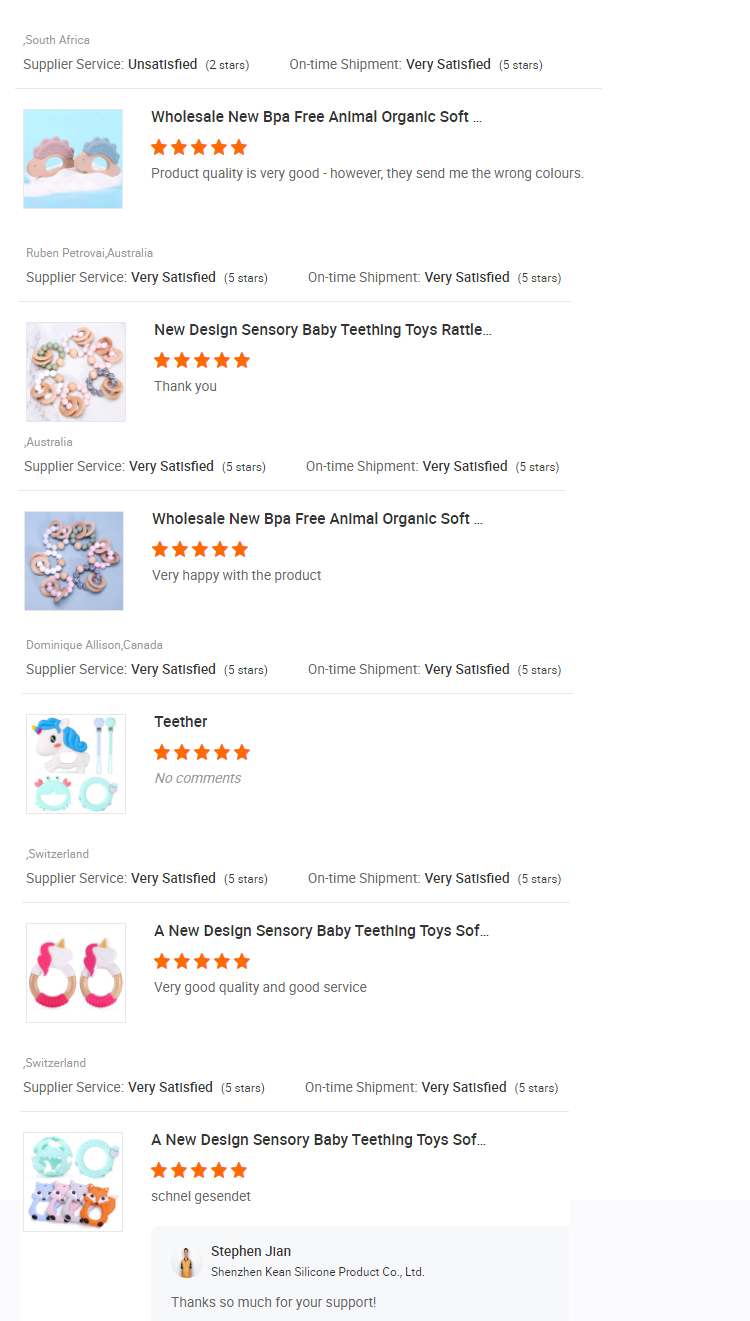The height and width of the screenshot is (1321, 750).
Task: Click the stars above the wrong colours review
Action: tap(198, 147)
